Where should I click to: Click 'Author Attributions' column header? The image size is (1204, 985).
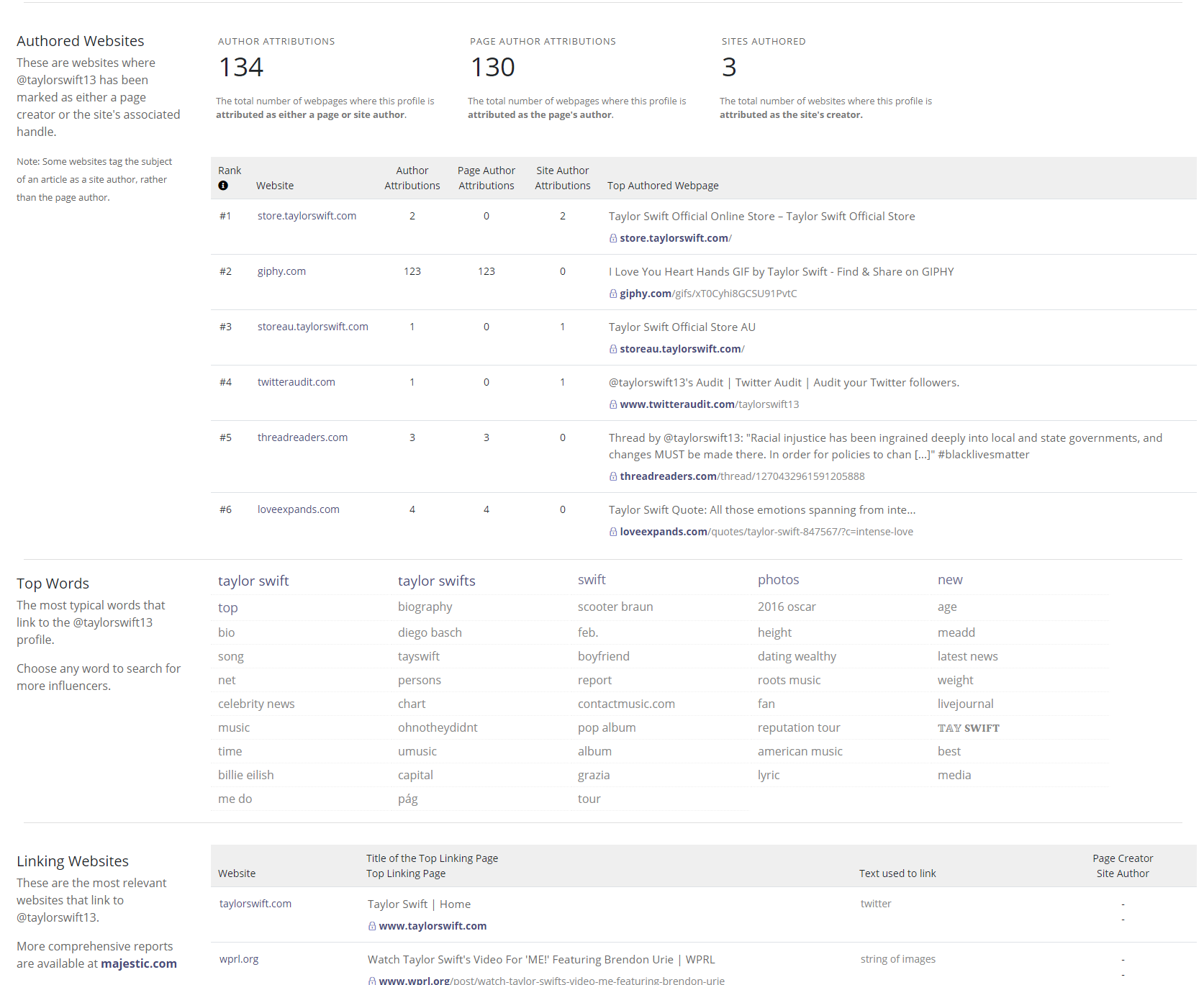tap(412, 178)
